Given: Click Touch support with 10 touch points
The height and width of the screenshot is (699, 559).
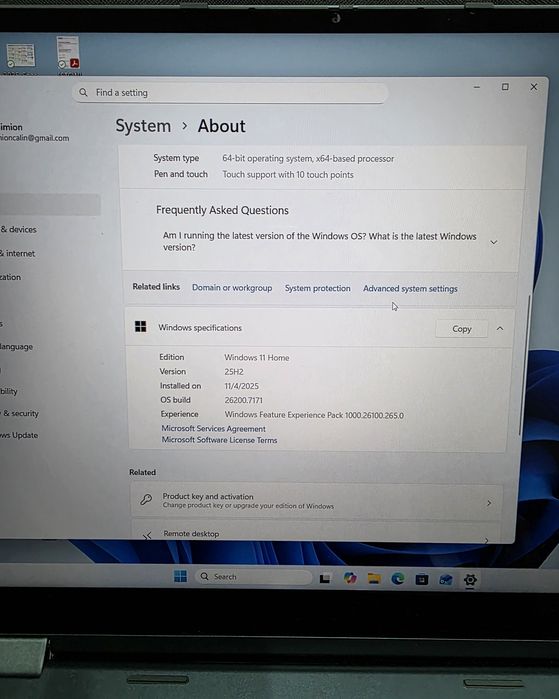Looking at the screenshot, I should coord(288,174).
